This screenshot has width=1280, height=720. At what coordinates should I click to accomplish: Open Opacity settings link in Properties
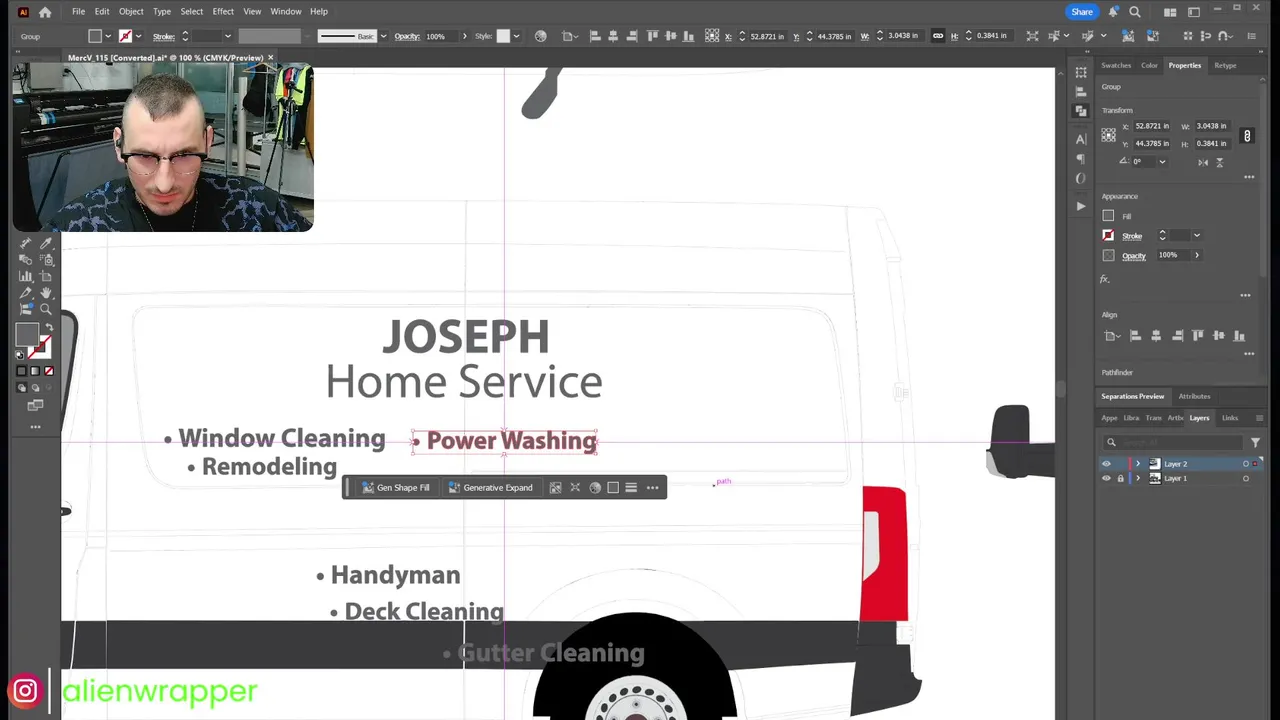point(1134,255)
